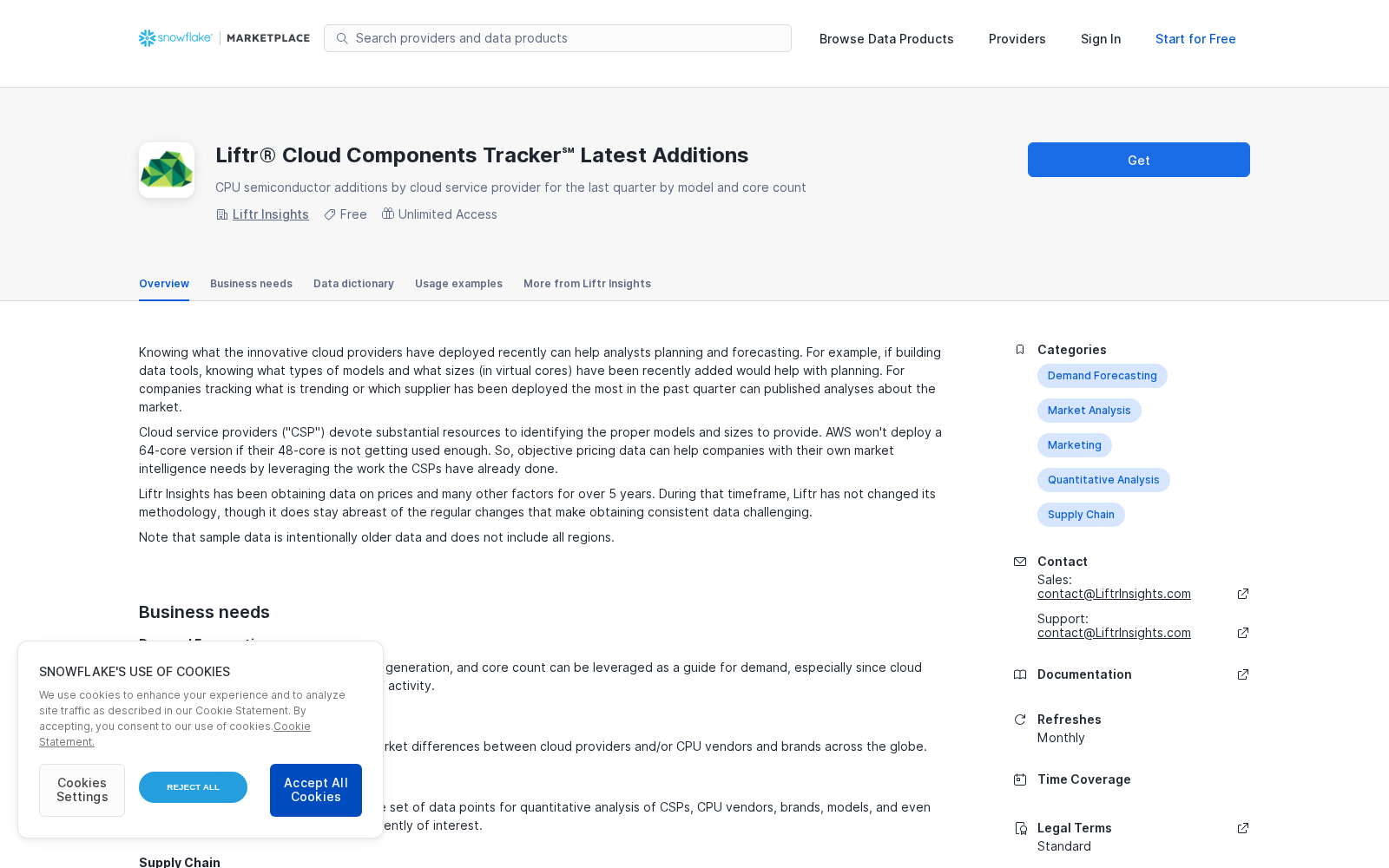Click the Business needs section heading
The width and height of the screenshot is (1389, 868).
click(204, 612)
